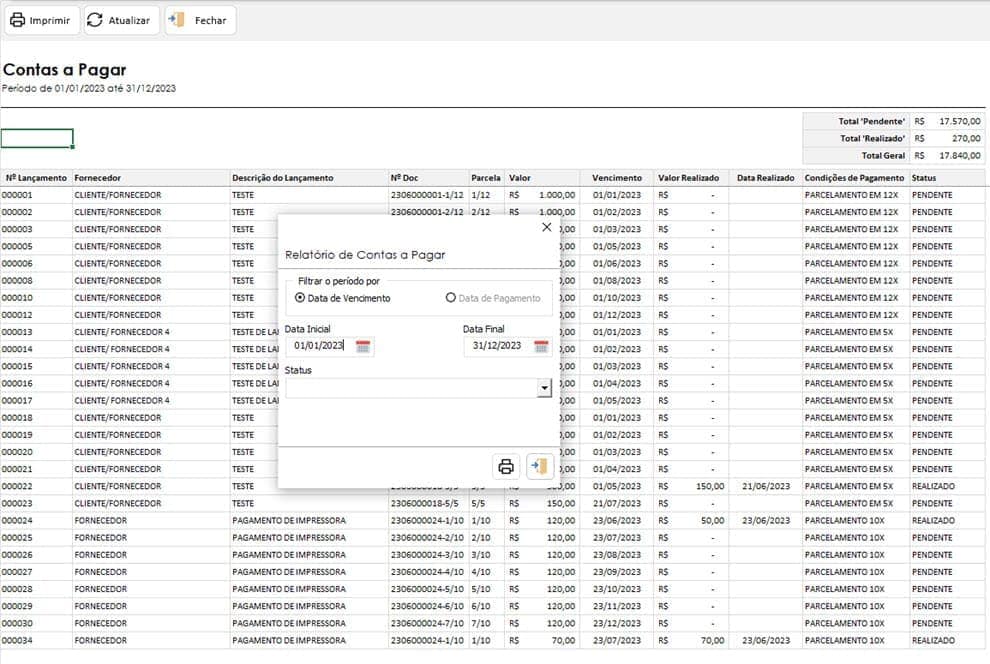Click the dialog's print icon button
This screenshot has width=990, height=664.
(506, 466)
